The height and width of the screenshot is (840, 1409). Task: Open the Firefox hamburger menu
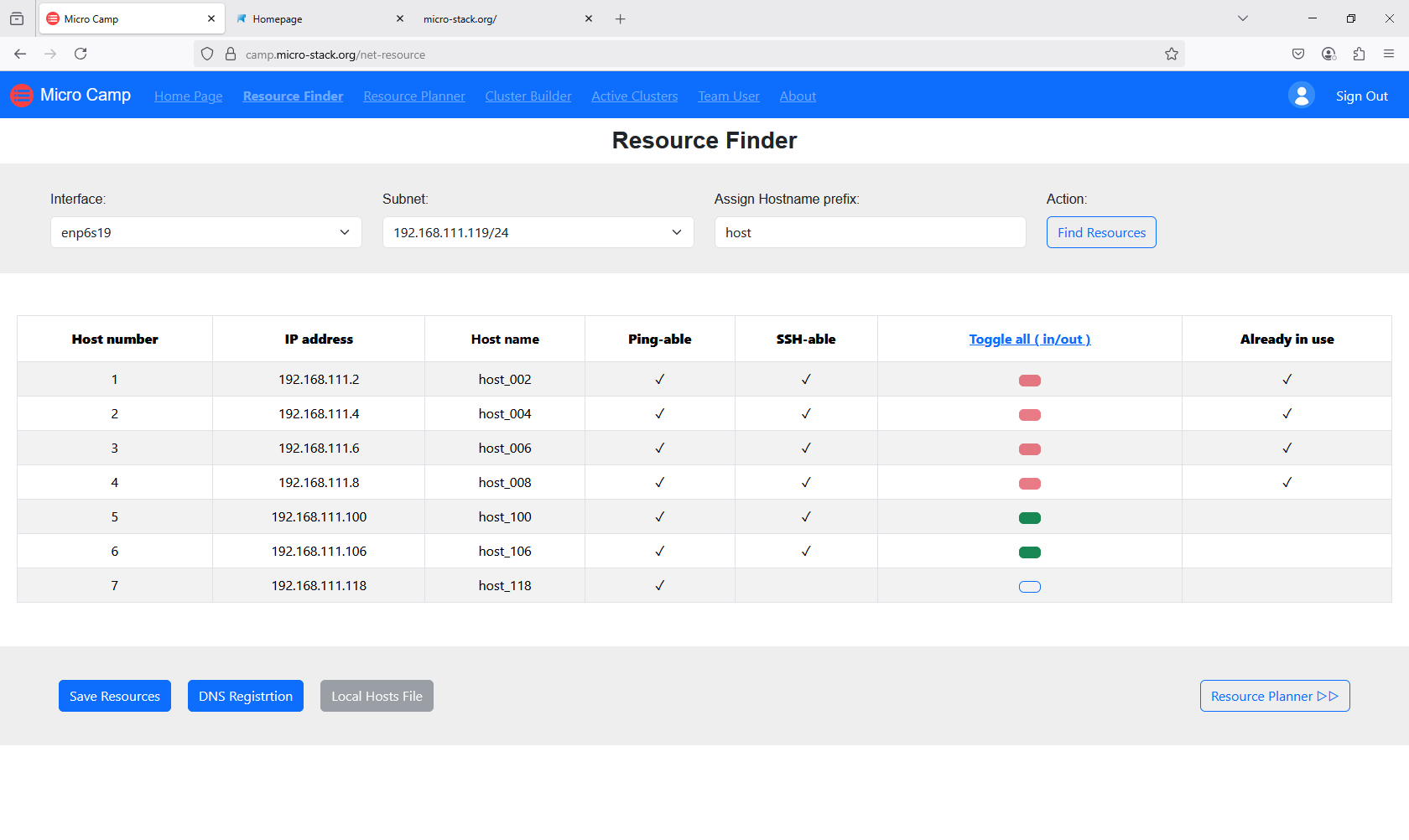click(1389, 54)
